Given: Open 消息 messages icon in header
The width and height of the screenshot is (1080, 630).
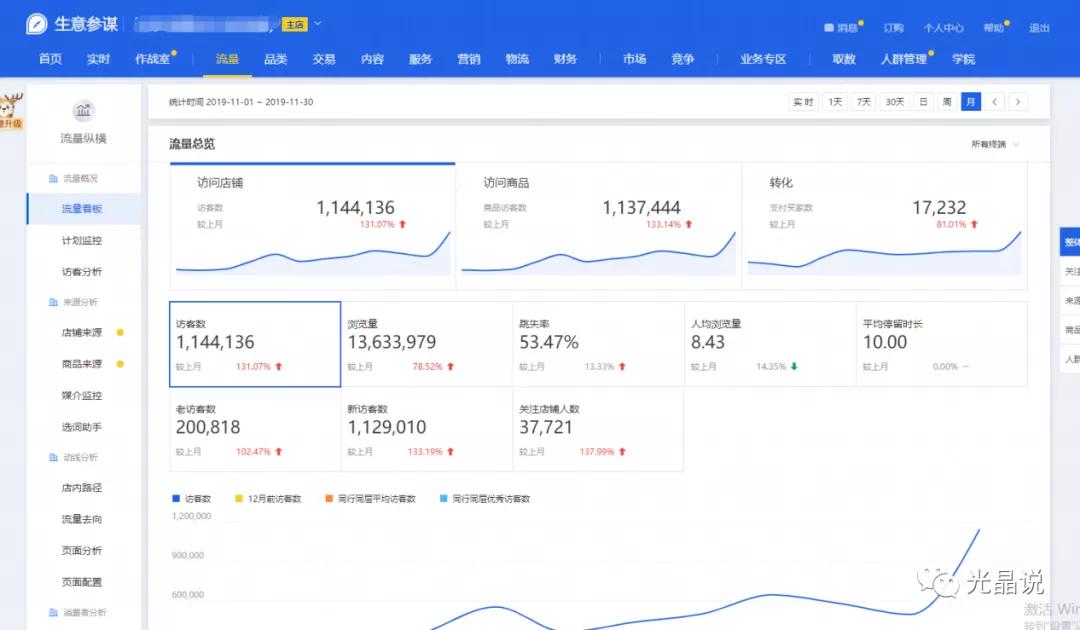Looking at the screenshot, I should [x=829, y=28].
